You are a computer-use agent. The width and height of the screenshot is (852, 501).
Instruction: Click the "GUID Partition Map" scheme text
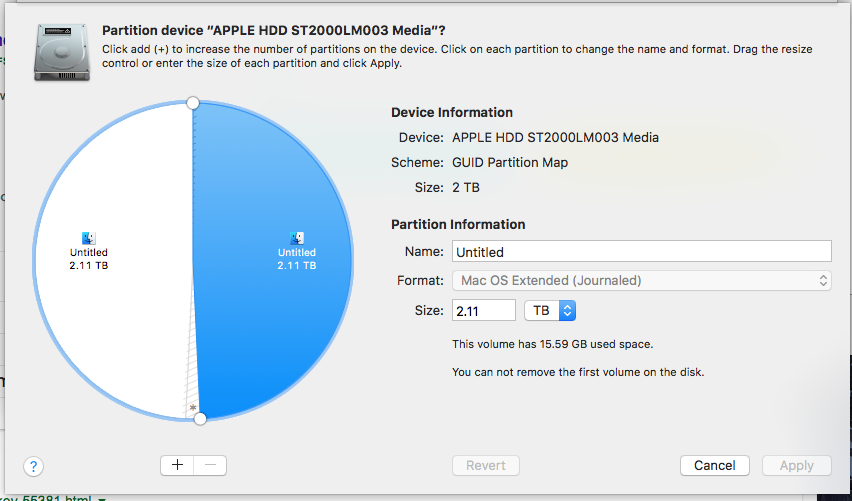click(510, 162)
